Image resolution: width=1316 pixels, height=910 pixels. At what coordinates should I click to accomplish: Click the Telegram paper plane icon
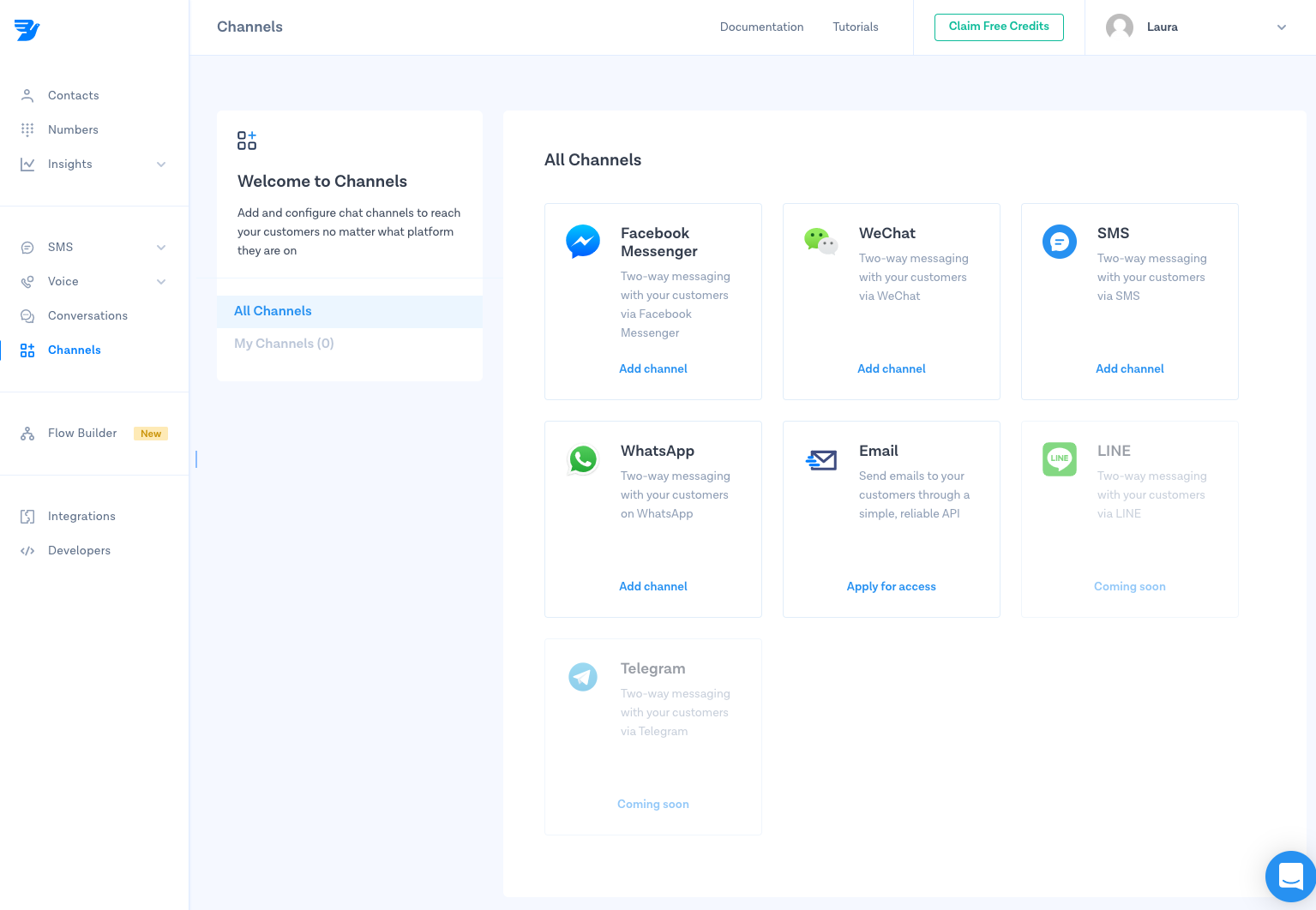(x=583, y=677)
